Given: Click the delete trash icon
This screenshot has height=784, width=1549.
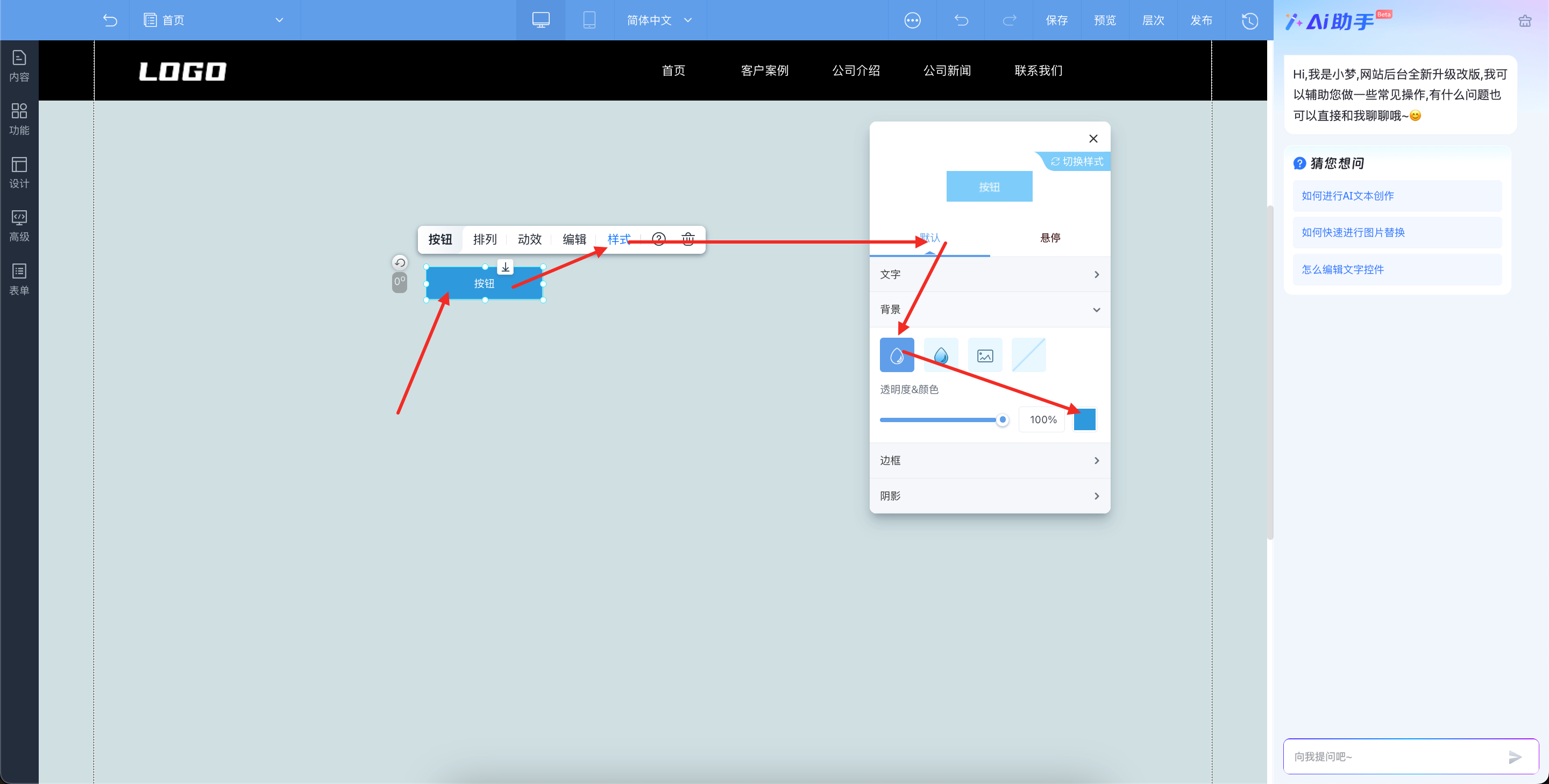Looking at the screenshot, I should coord(688,239).
